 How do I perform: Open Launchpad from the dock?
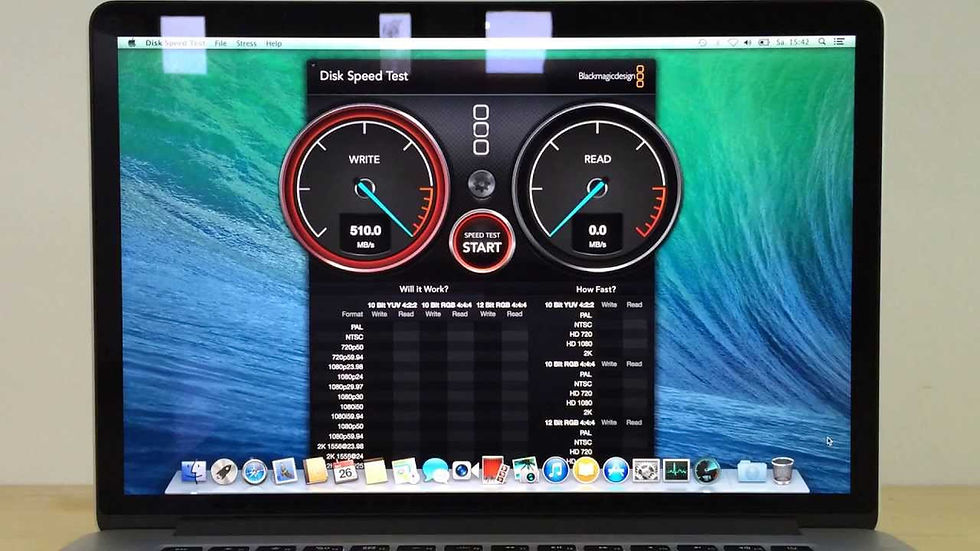pos(224,472)
